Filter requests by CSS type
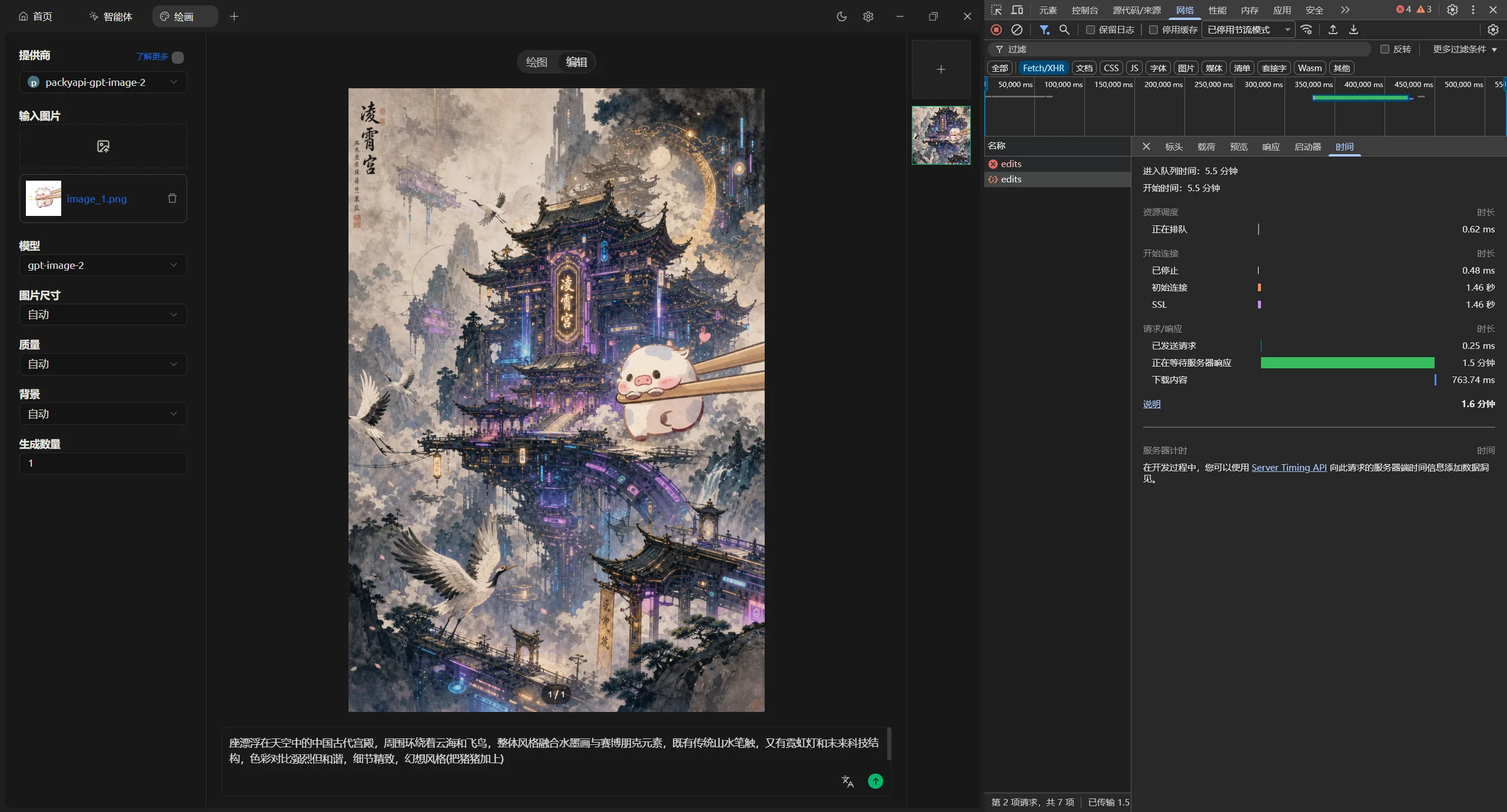Screen dimensions: 1507x812 click(x=1111, y=68)
